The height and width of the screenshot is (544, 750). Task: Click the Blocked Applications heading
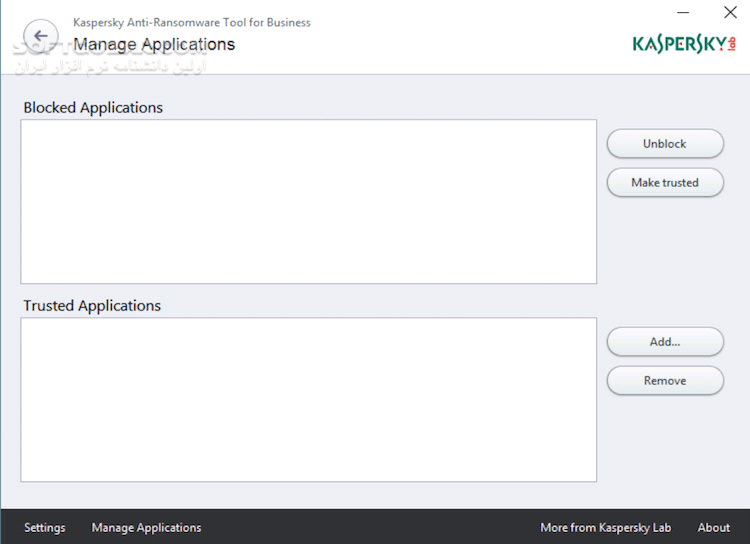coord(93,108)
